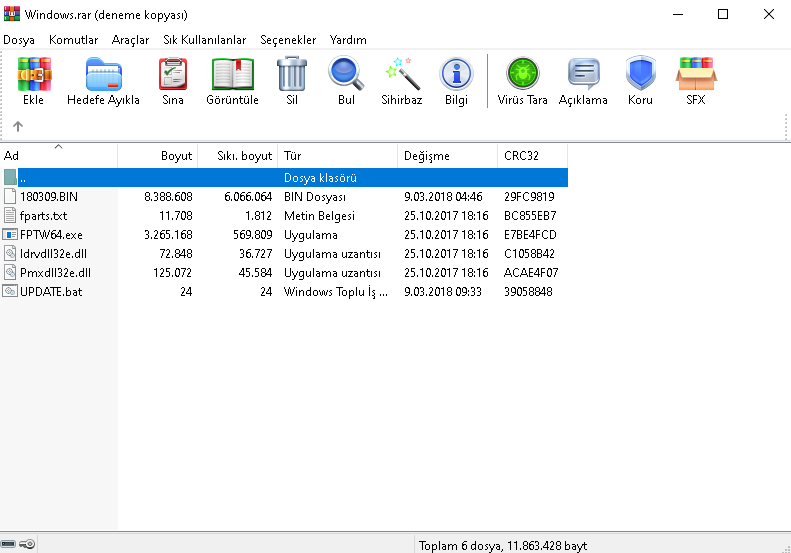The width and height of the screenshot is (791, 553).
Task: Click the key icon in status bar
Action: (27, 544)
